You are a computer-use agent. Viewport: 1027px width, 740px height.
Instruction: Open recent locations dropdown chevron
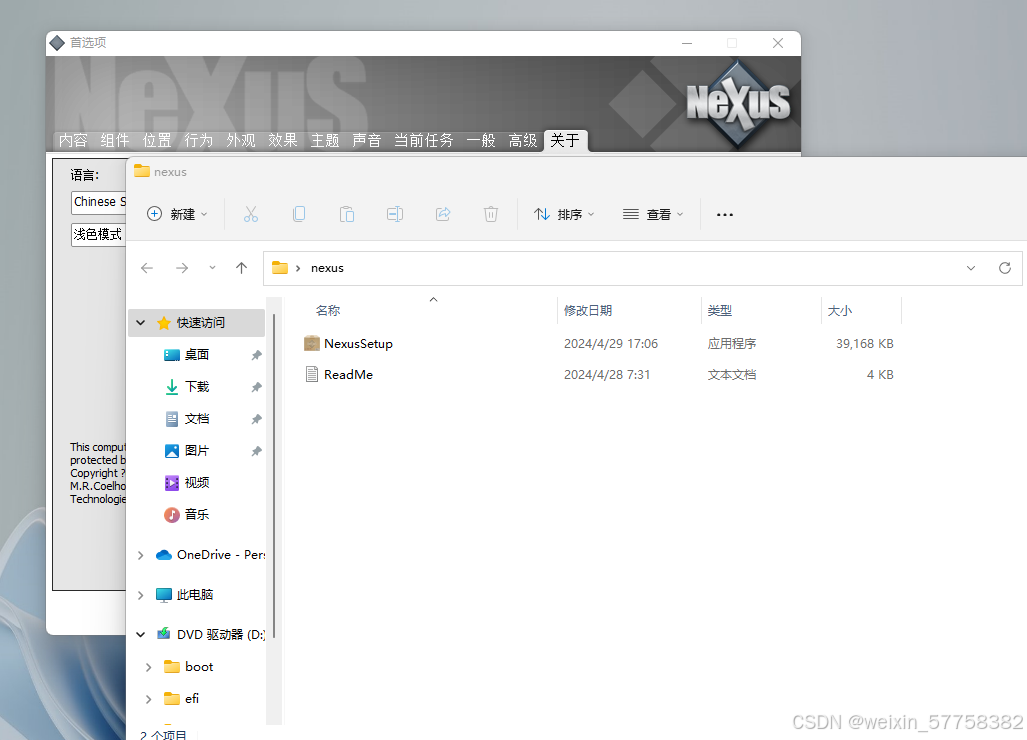pyautogui.click(x=212, y=268)
